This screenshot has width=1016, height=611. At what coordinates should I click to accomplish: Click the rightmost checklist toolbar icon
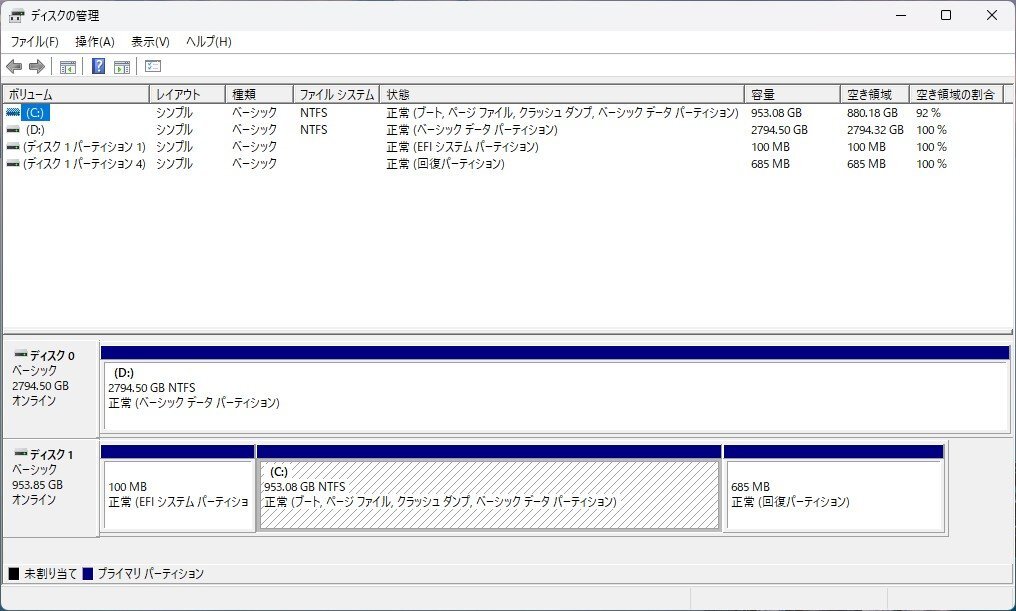pos(152,66)
